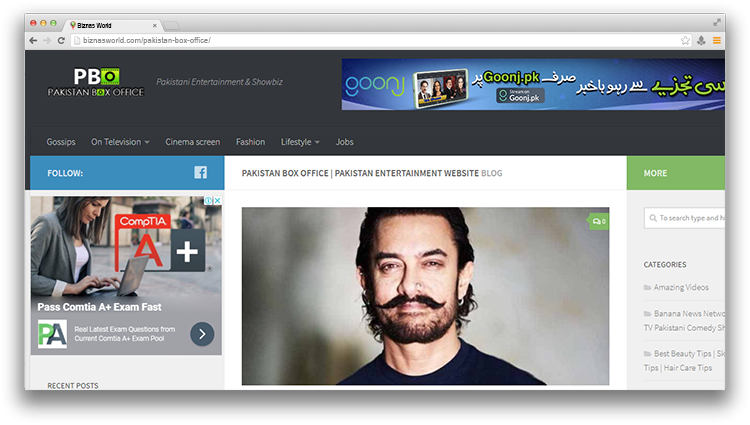Click the ad info icon on CompTIA ad
The image size is (750, 425).
[x=209, y=201]
